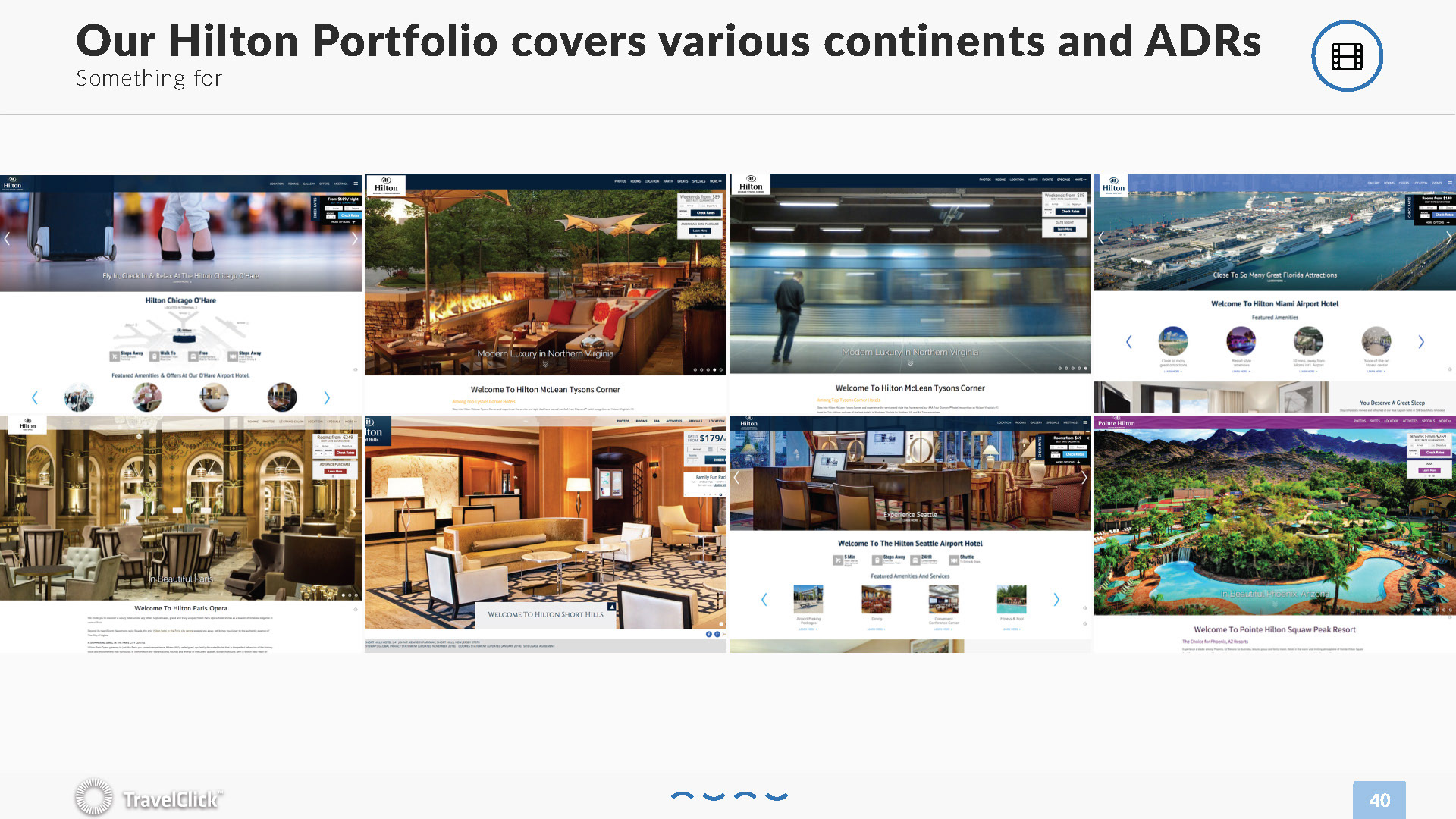Select beach circular amenity photo on Miami site
This screenshot has width=1456, height=819.
coord(1173,341)
